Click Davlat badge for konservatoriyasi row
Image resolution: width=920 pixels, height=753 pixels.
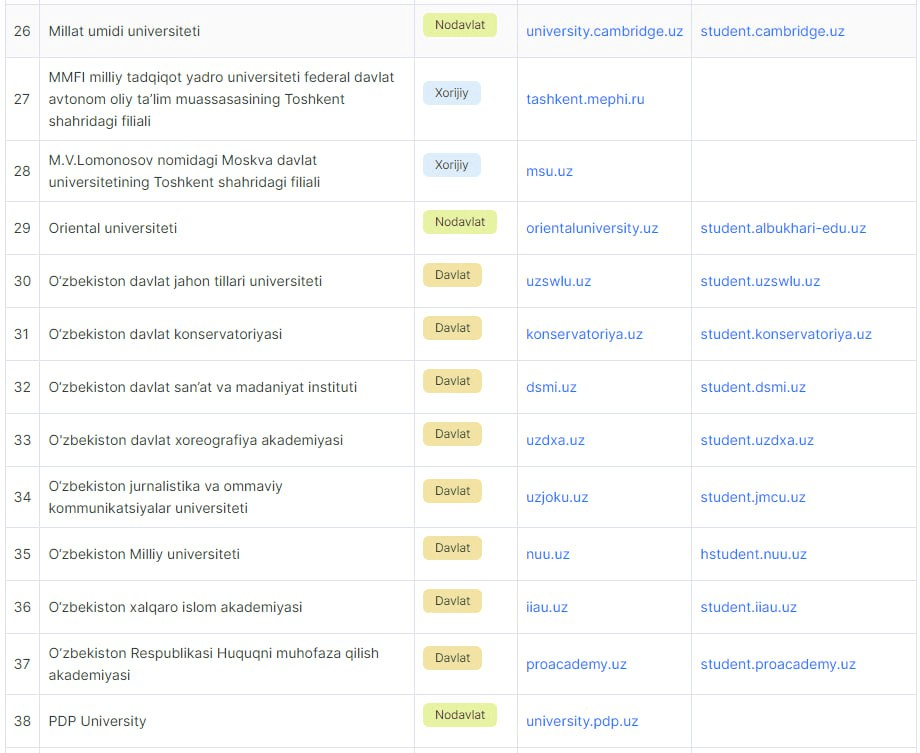tap(452, 328)
